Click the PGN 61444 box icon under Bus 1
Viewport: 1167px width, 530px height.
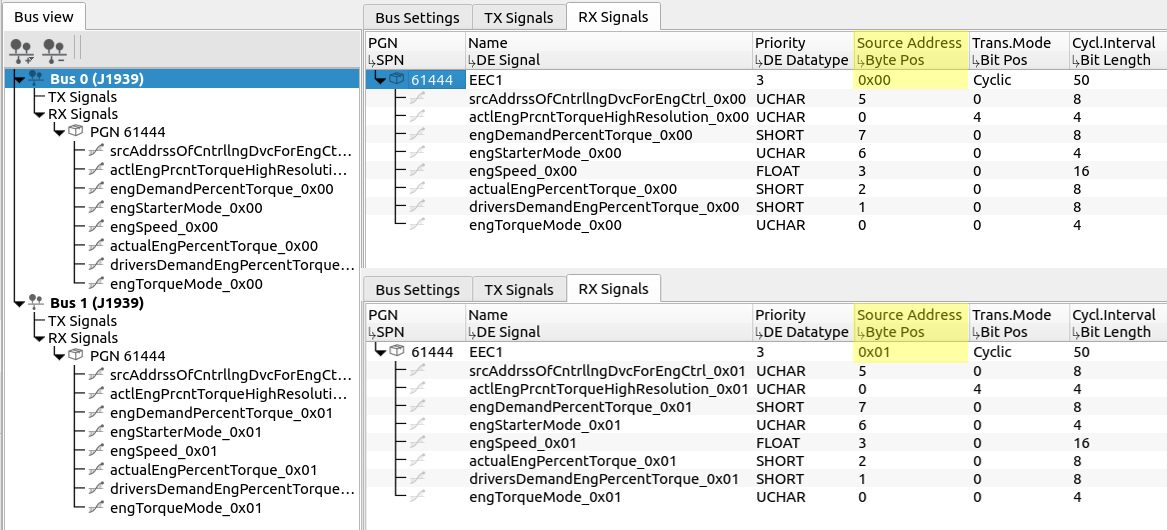76,355
